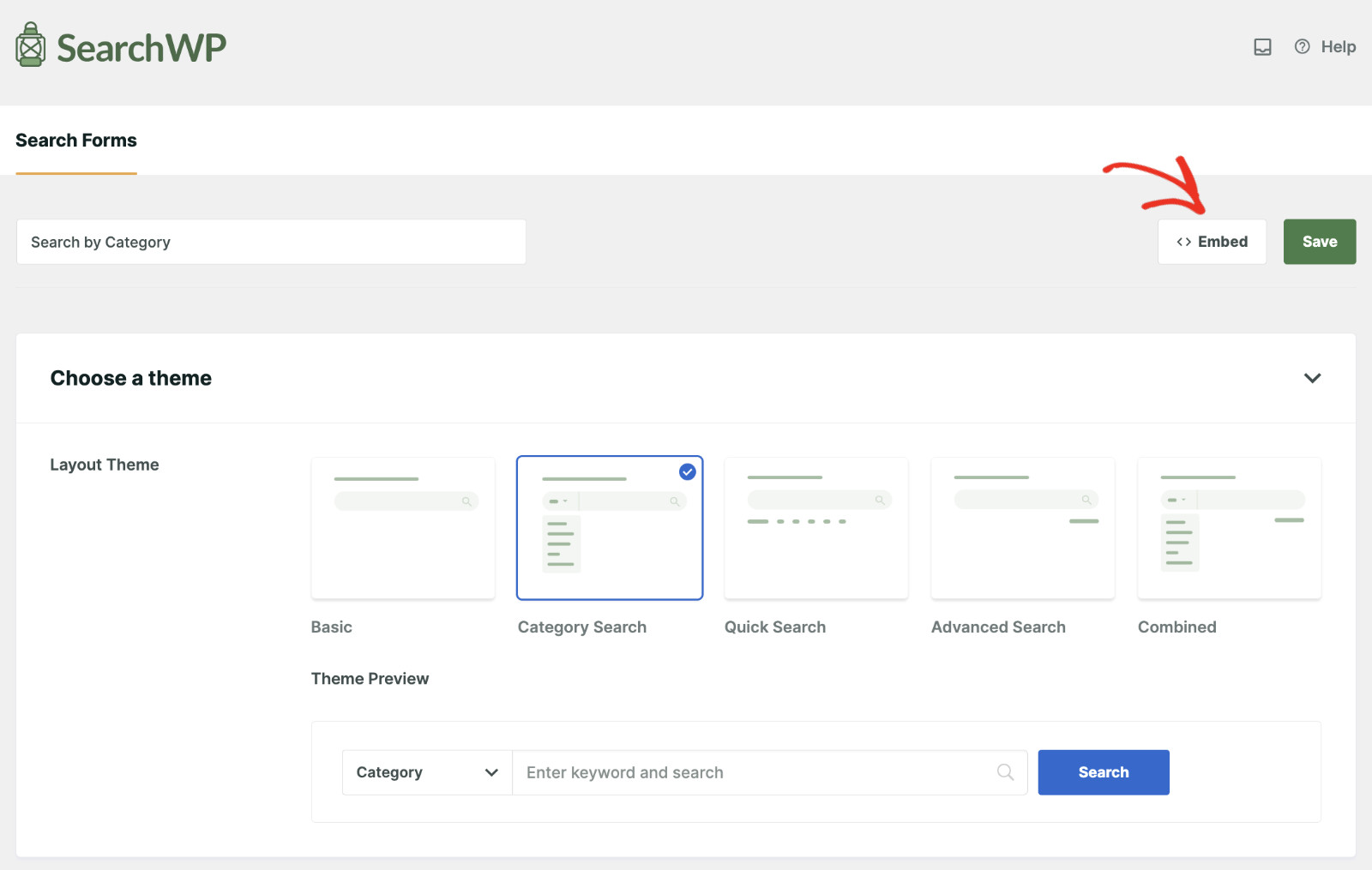Select the Combined layout theme
1372x870 pixels.
pos(1229,528)
